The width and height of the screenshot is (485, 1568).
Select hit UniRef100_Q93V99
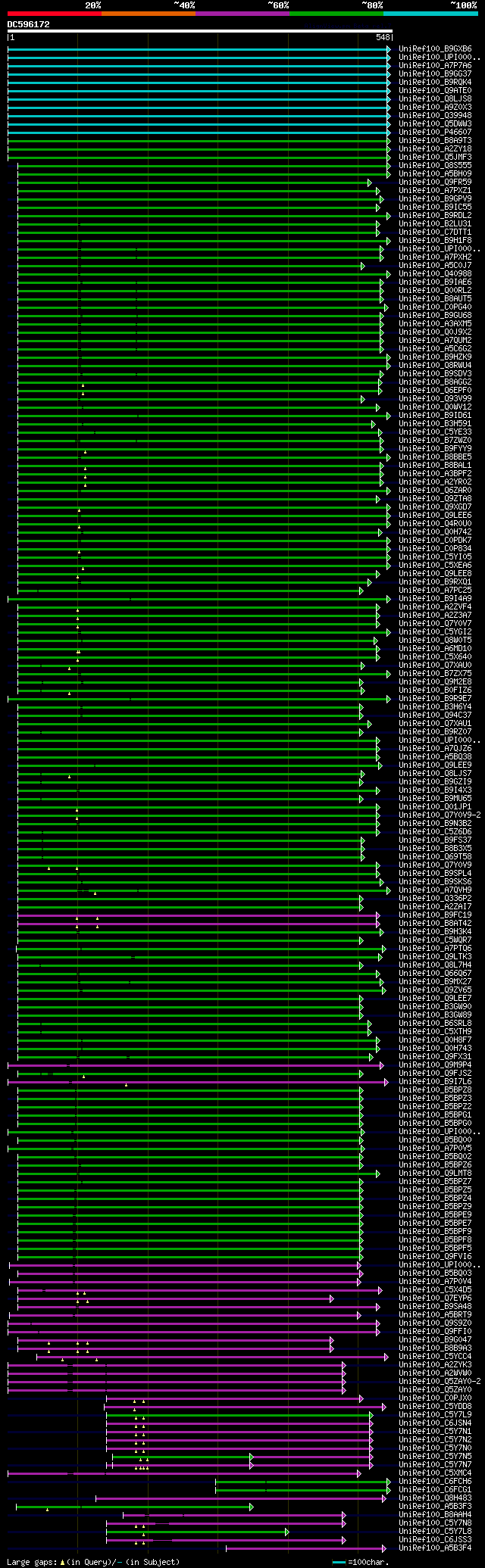coord(435,399)
